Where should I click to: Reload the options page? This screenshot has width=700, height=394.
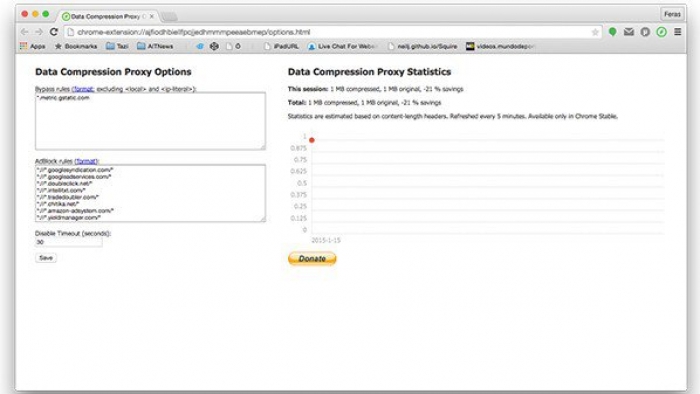point(54,32)
